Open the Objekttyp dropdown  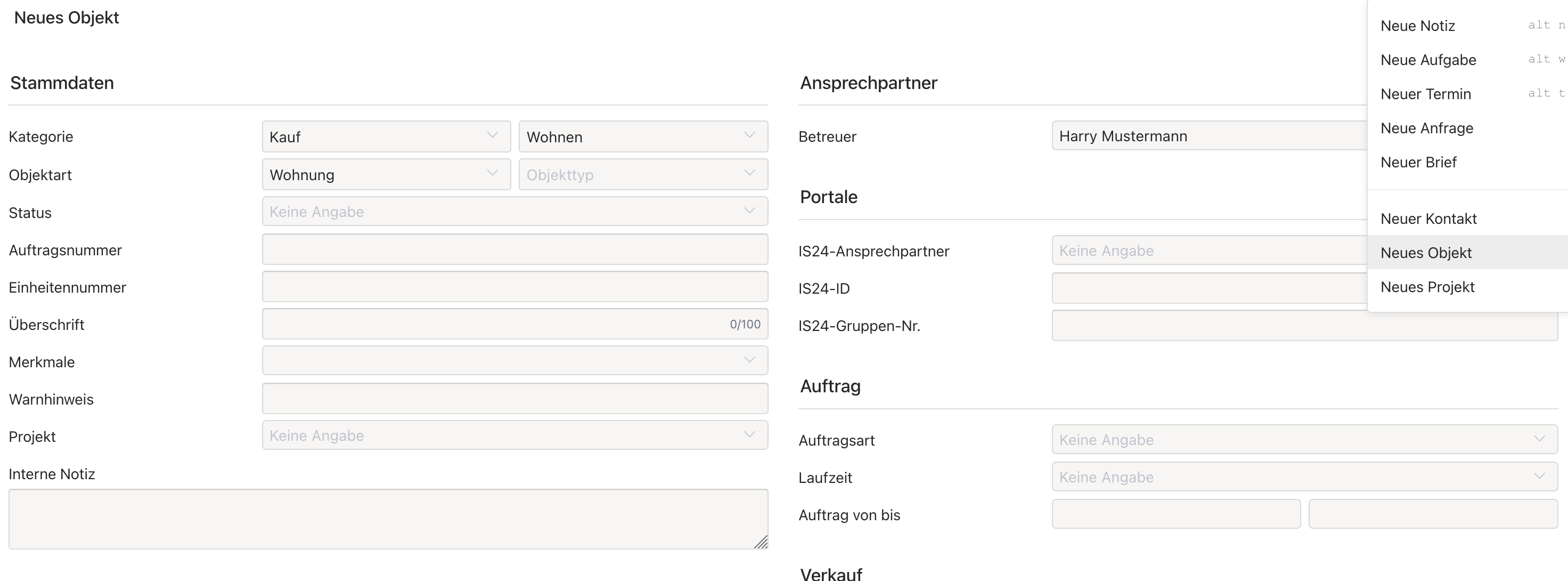643,175
